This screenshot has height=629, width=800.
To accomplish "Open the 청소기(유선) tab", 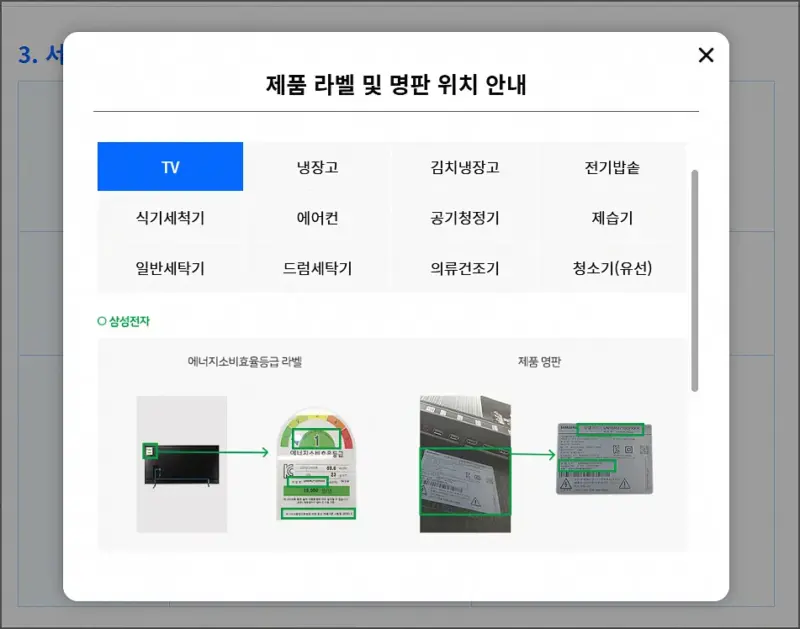I will (612, 268).
